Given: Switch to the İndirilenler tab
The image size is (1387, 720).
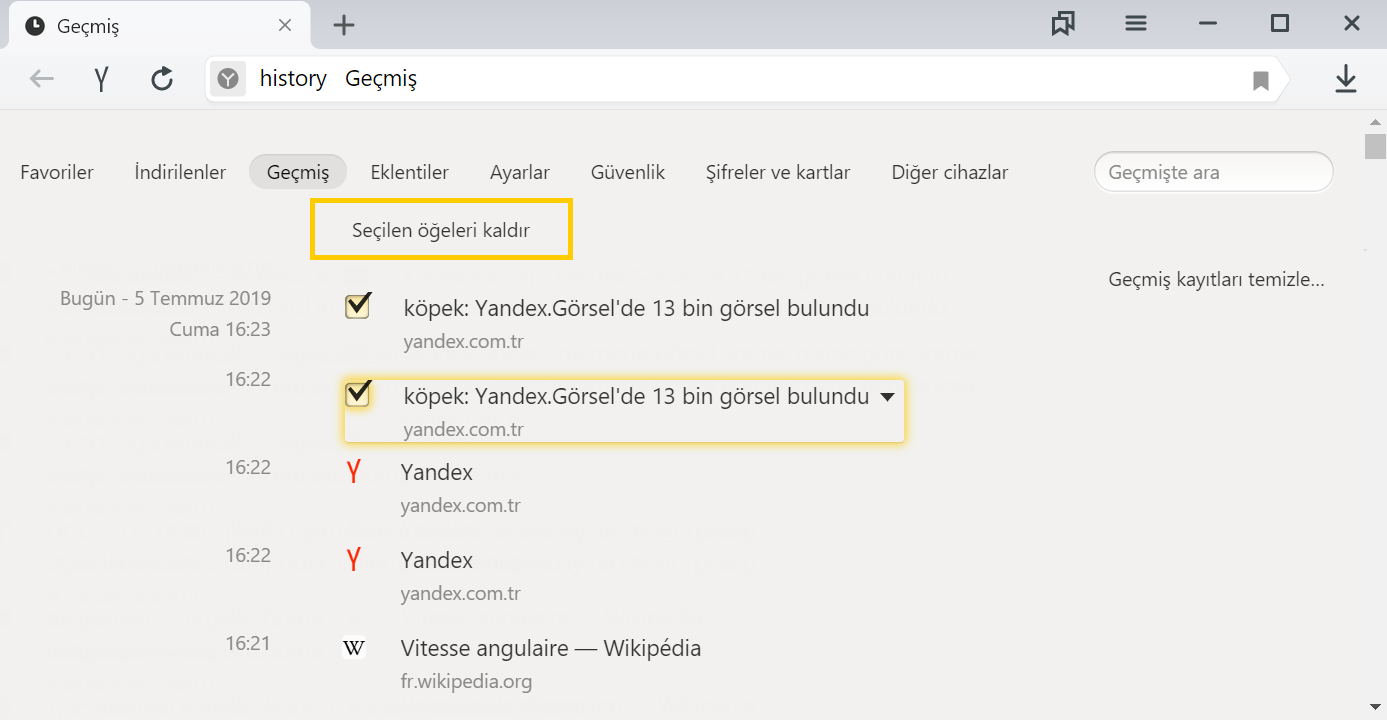Looking at the screenshot, I should tap(180, 172).
